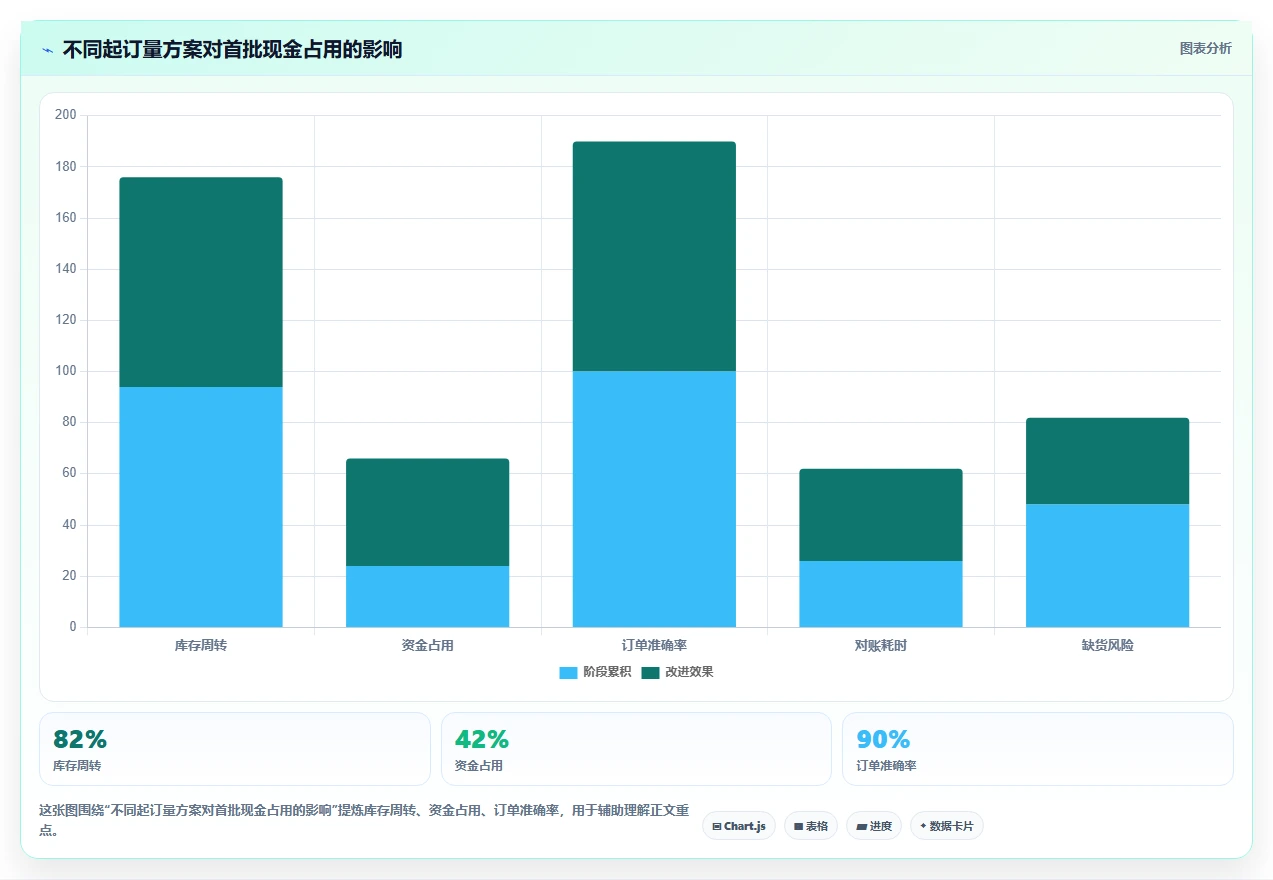1273x880 pixels.
Task: Click the dark green 缺货风险 bar segment
Action: point(1107,461)
